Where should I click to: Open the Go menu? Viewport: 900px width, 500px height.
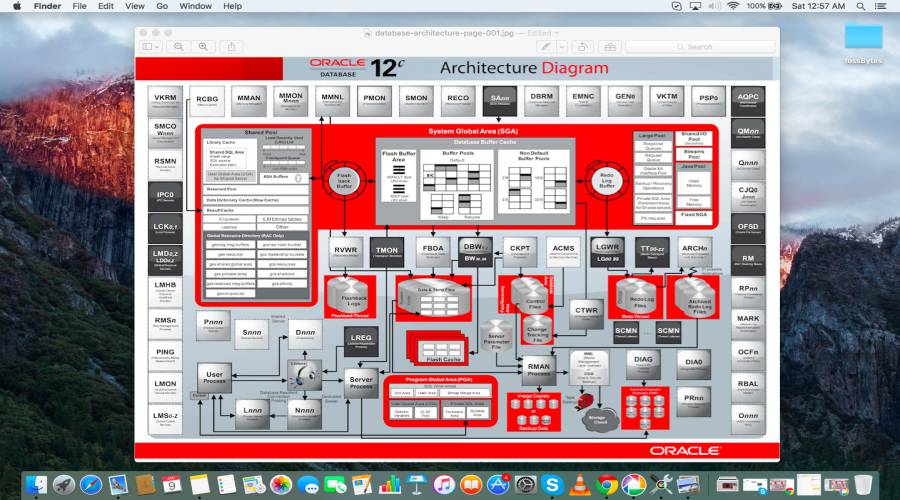pos(162,6)
